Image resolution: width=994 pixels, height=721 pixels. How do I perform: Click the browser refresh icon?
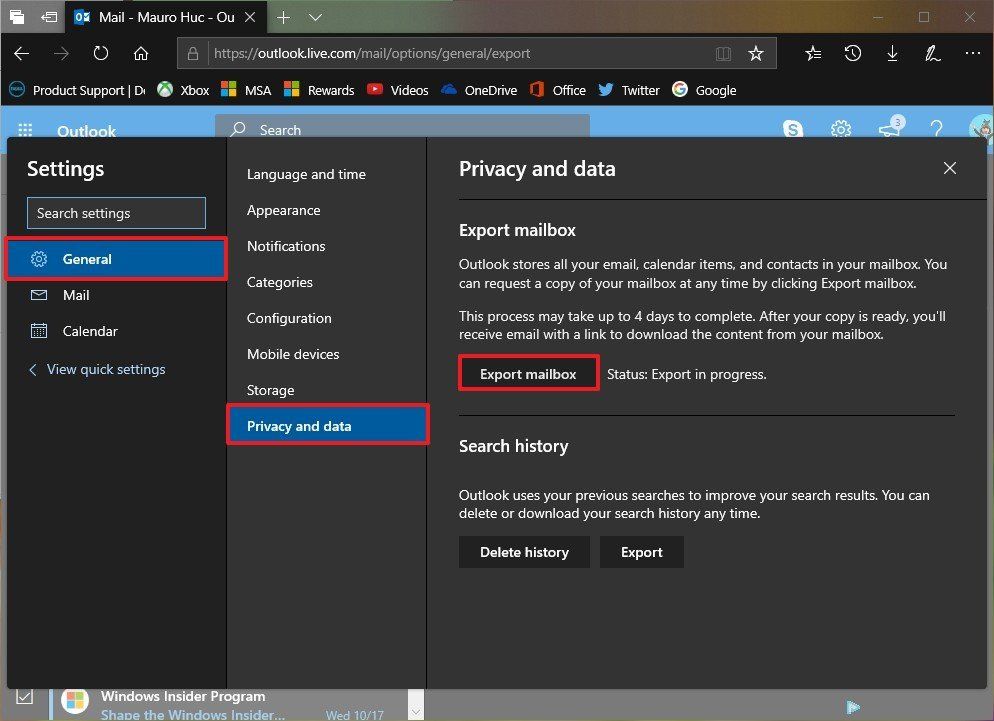tap(101, 53)
